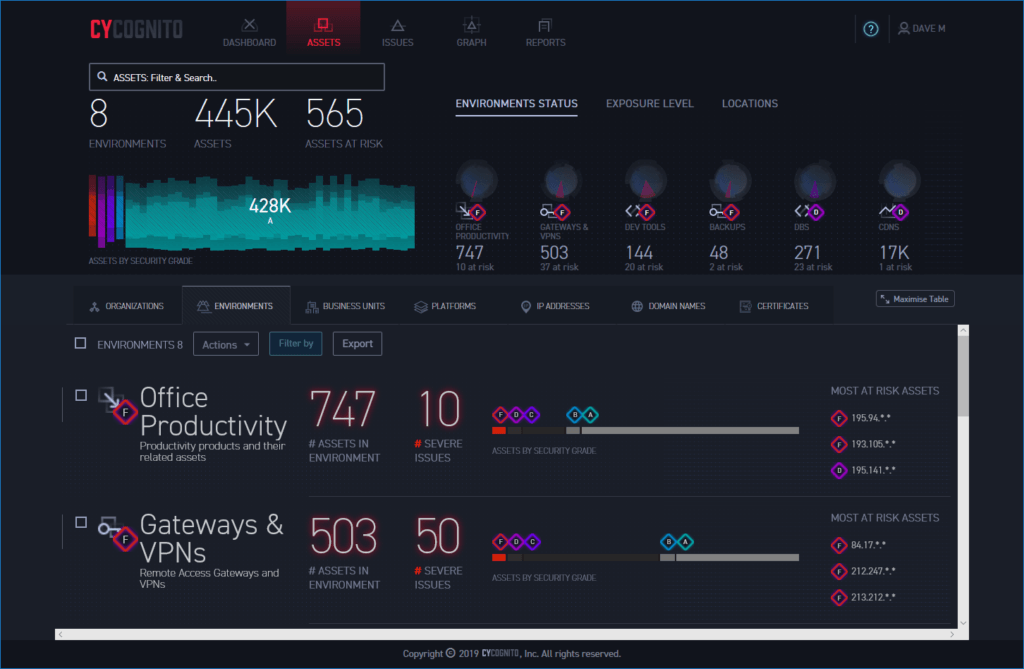
Task: Click the Export button
Action: click(357, 344)
